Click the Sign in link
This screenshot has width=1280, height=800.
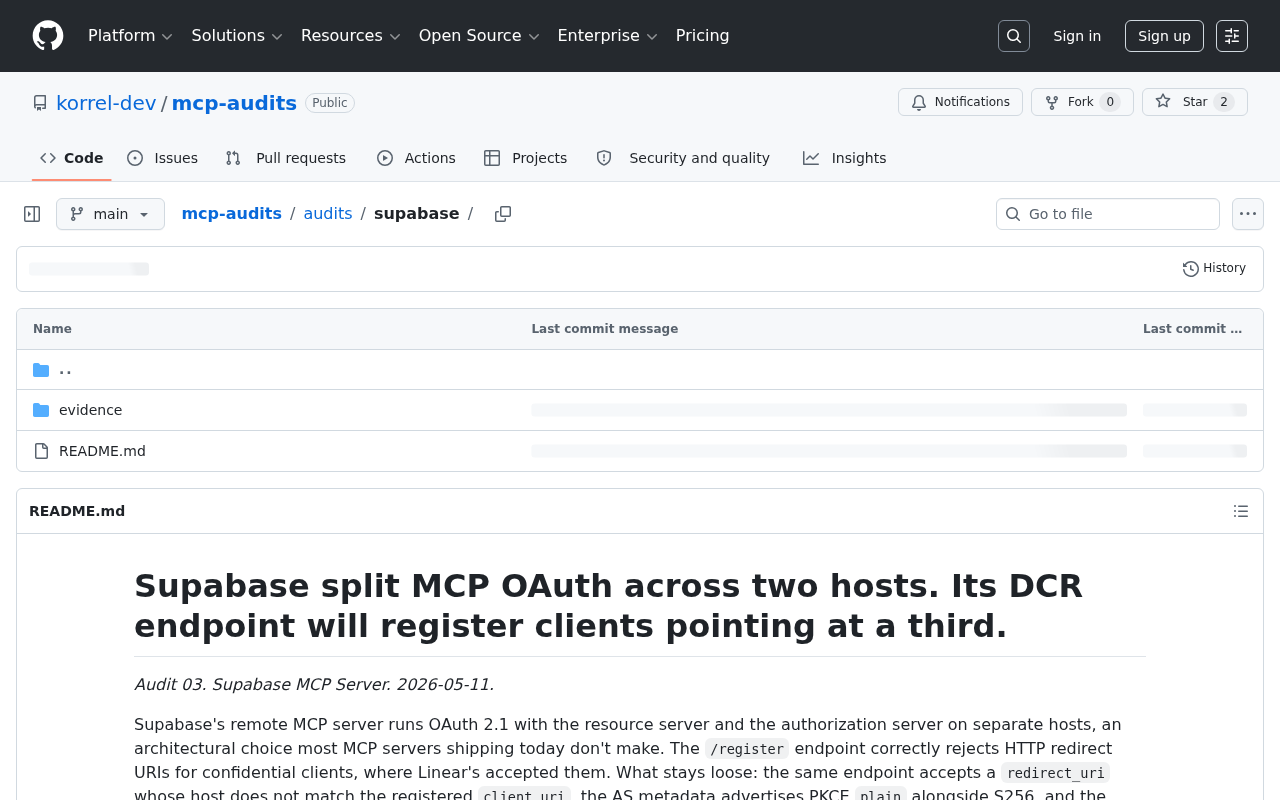(1077, 36)
